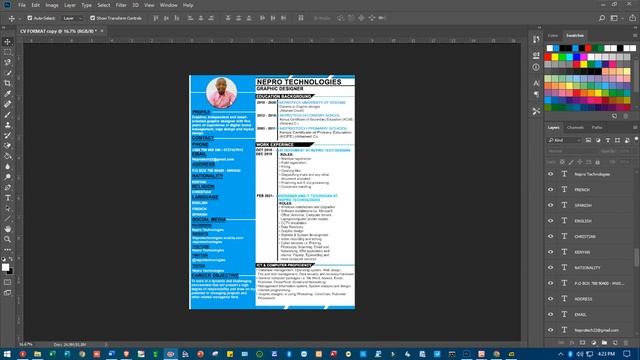Filter layers by pixel layers icon
Screen dimensions: 640x360
point(588,140)
